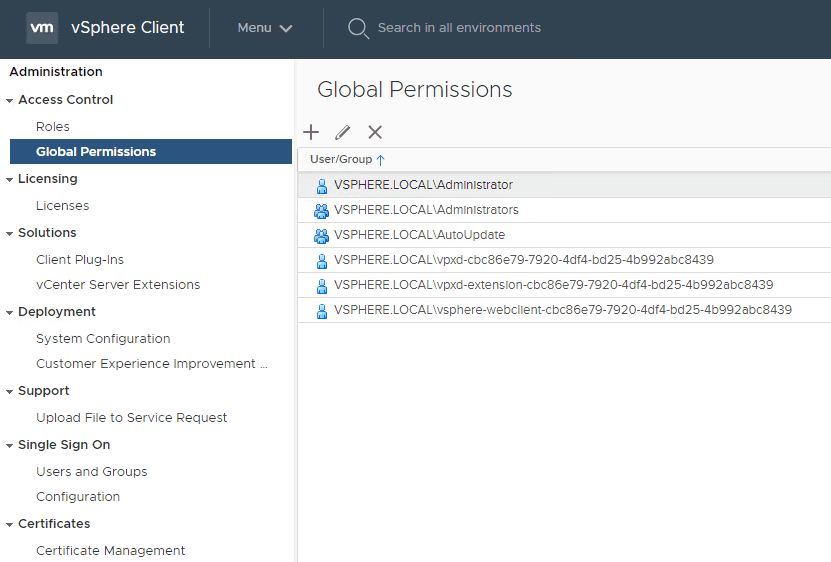The width and height of the screenshot is (831, 562).
Task: Collapse the Single Sign On section
Action: tap(10, 445)
